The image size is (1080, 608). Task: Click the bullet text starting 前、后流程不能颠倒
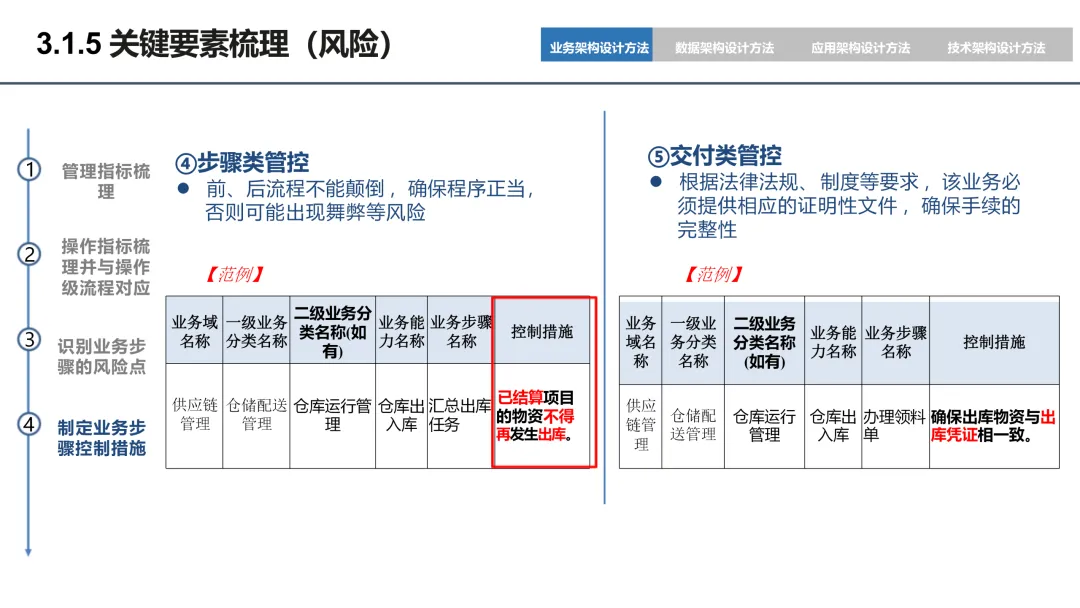pos(371,200)
